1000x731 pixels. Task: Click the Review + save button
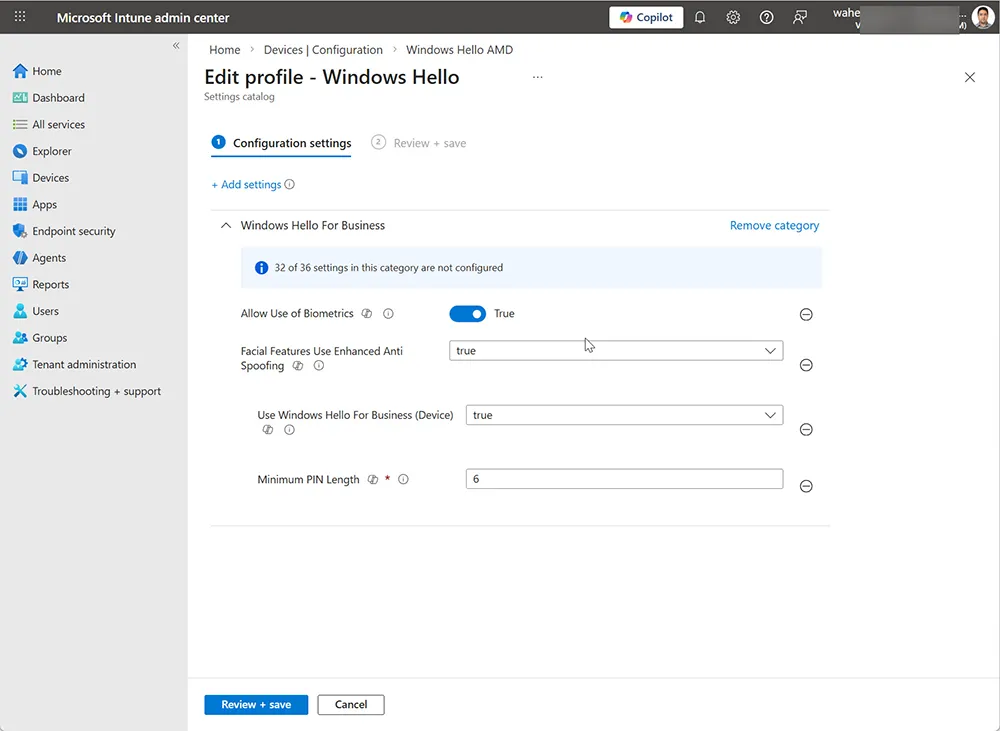(255, 704)
